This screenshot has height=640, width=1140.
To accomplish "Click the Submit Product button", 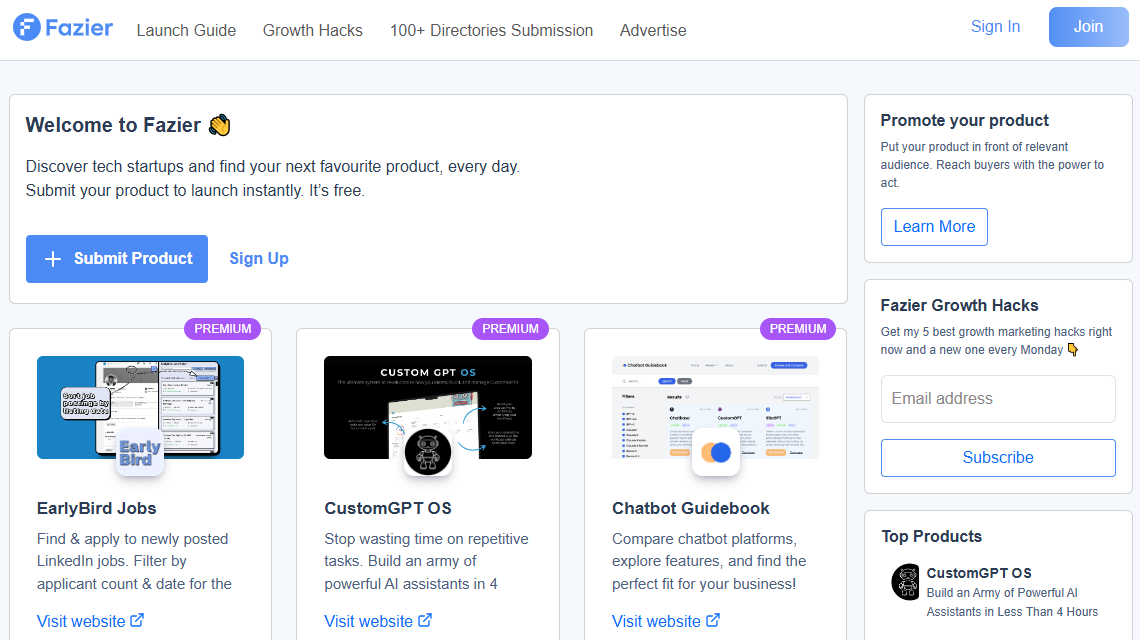I will (117, 259).
